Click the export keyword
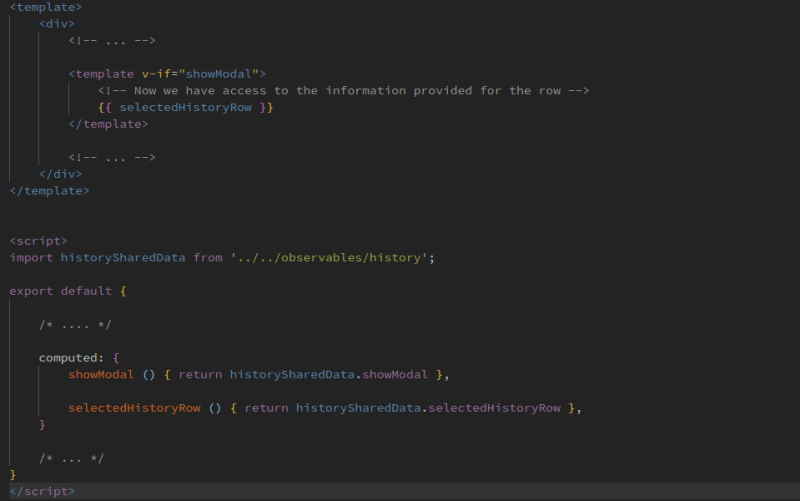Image resolution: width=800 pixels, height=501 pixels. pos(31,291)
